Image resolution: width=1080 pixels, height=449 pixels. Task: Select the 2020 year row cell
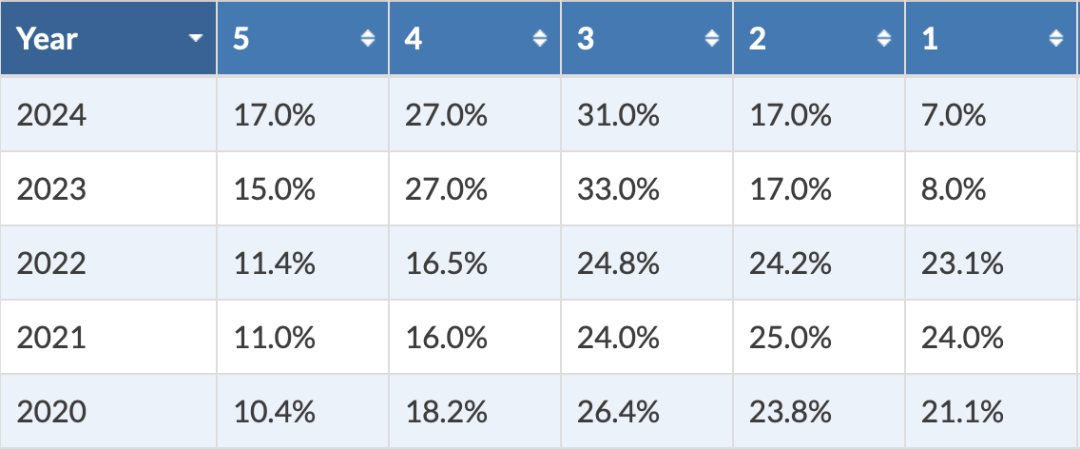pyautogui.click(x=52, y=411)
